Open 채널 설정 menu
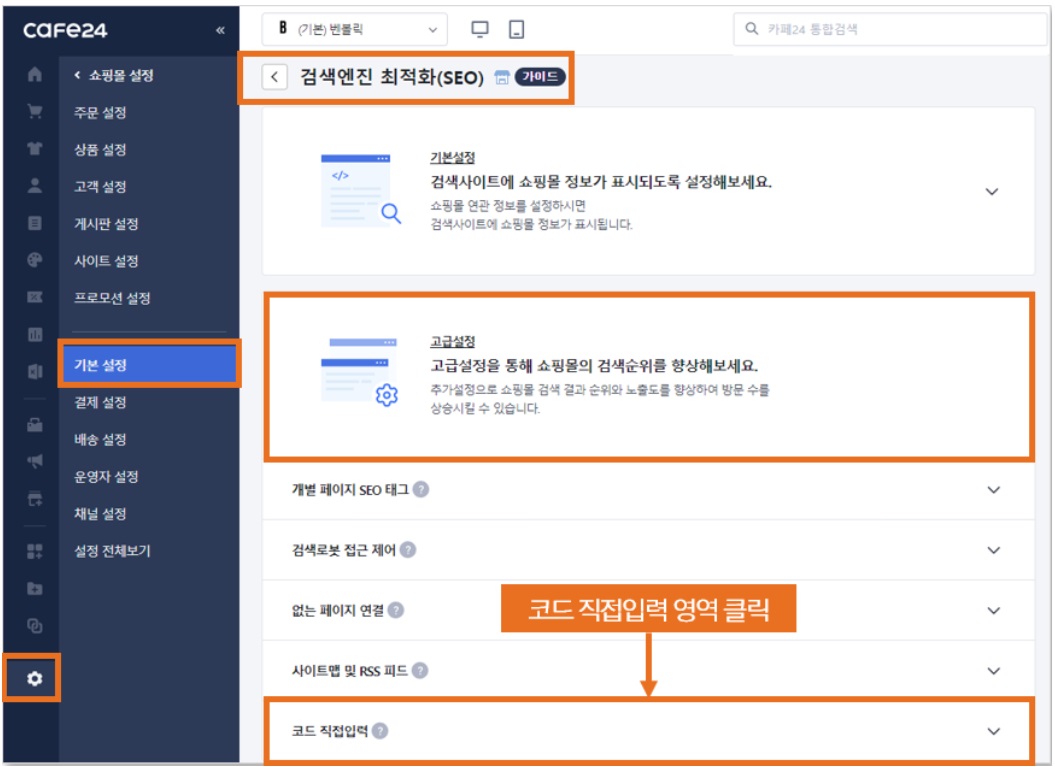 point(100,513)
